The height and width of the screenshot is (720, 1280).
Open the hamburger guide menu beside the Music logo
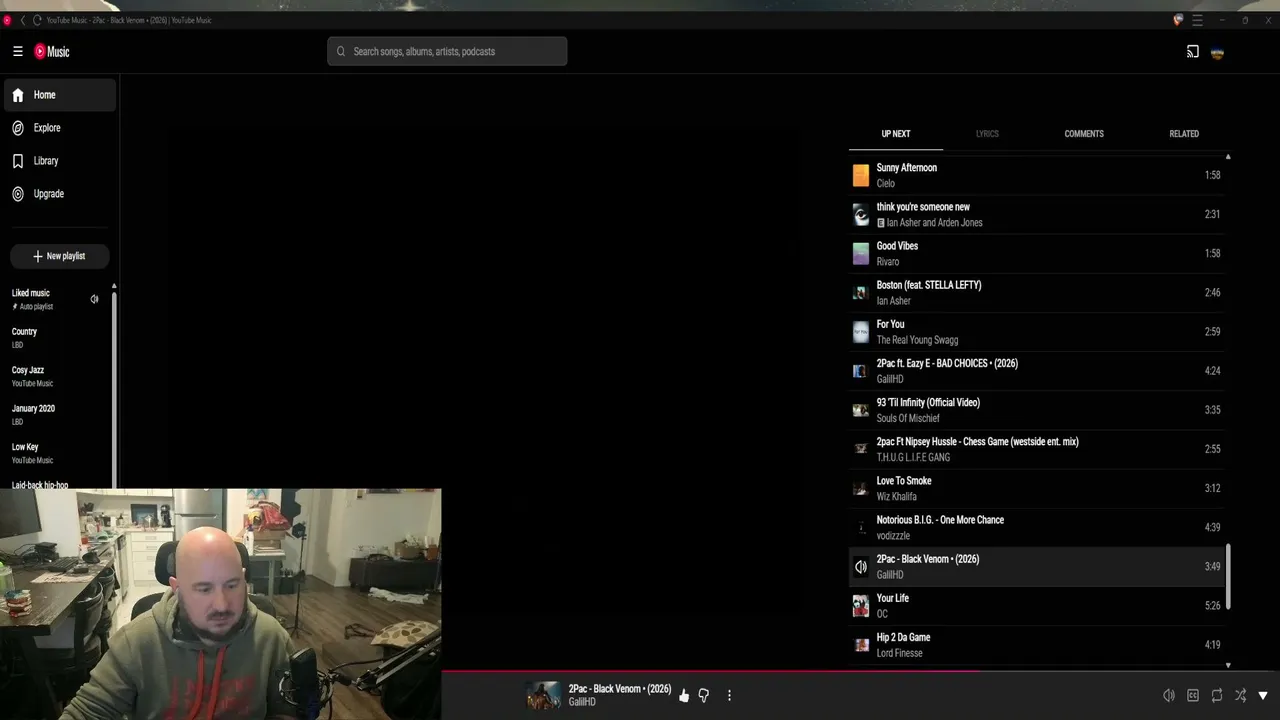[17, 52]
